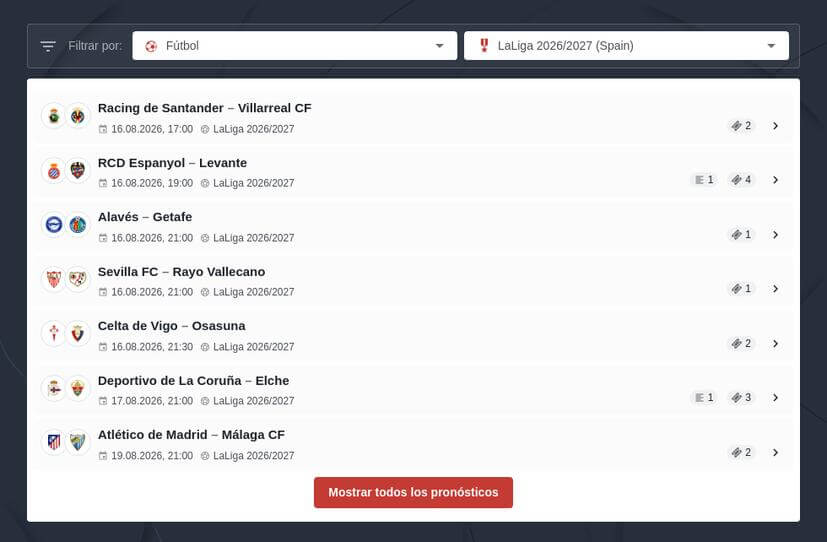Click Villarreal CF team crest
Screen dimensions: 827x542
coord(78,116)
